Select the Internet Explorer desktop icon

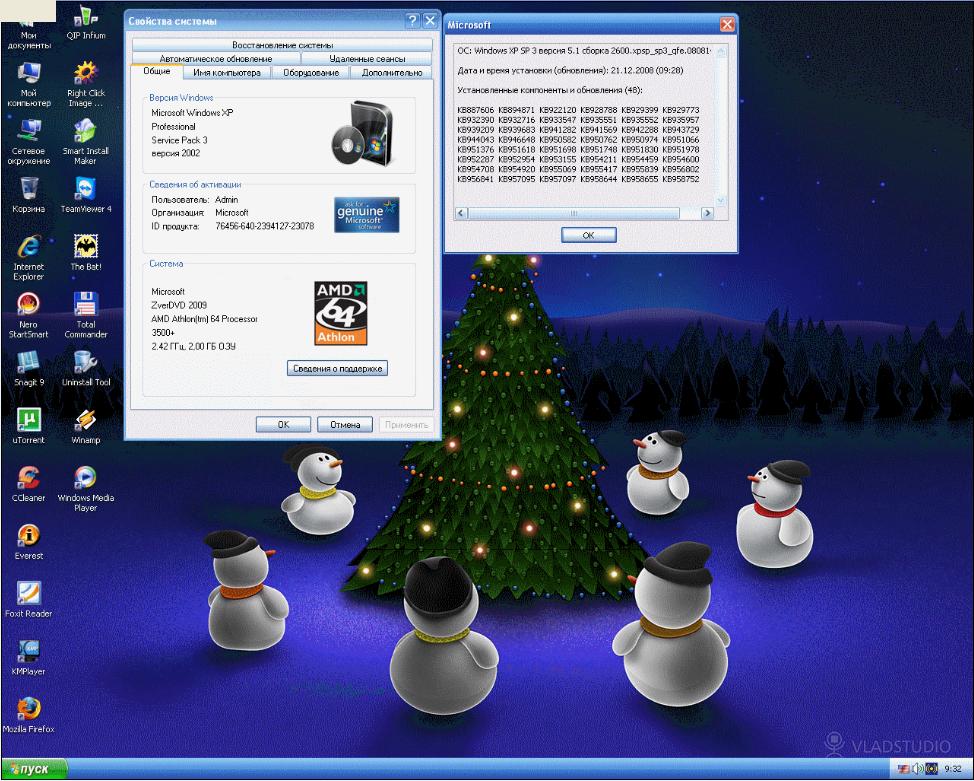(x=29, y=258)
